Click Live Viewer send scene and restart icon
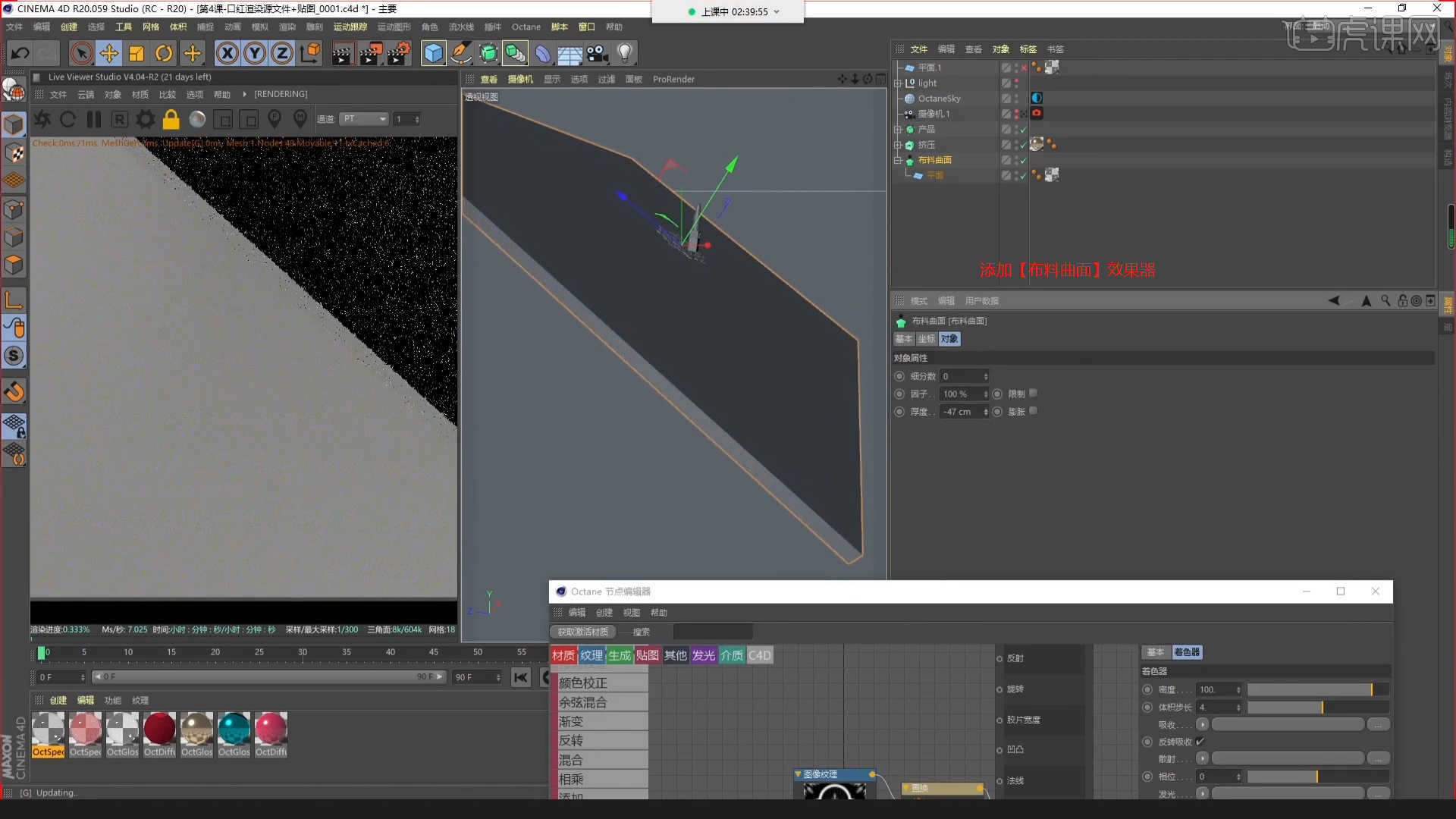 point(42,119)
